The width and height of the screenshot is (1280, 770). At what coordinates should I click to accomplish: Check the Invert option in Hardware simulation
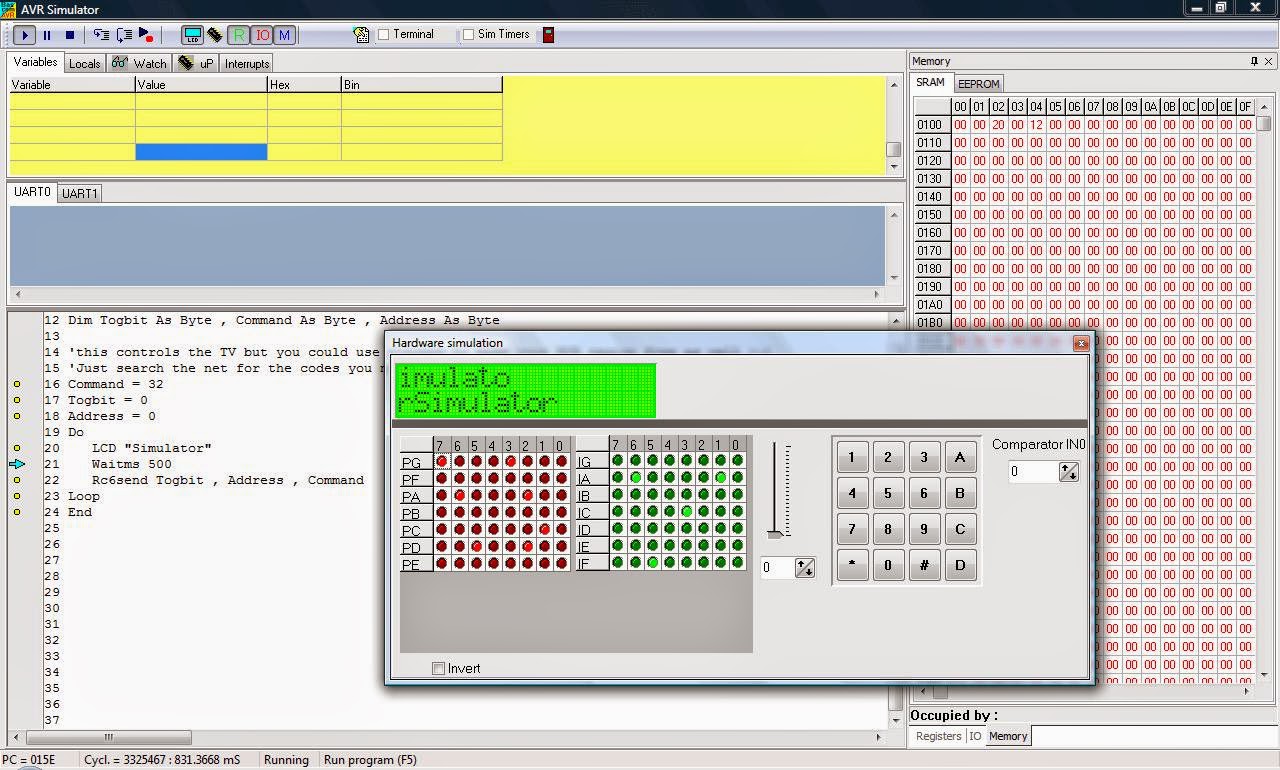coord(438,668)
